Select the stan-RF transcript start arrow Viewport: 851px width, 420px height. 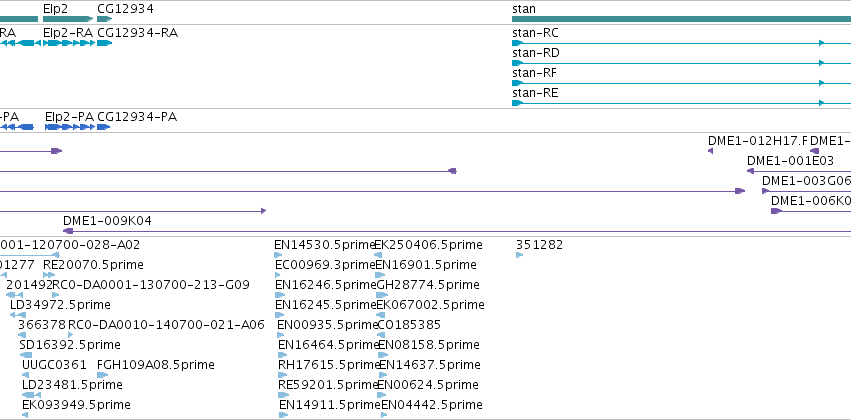517,83
